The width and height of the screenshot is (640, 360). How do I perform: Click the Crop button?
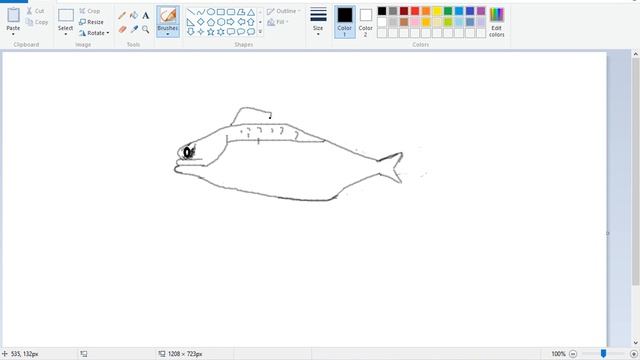click(x=89, y=11)
